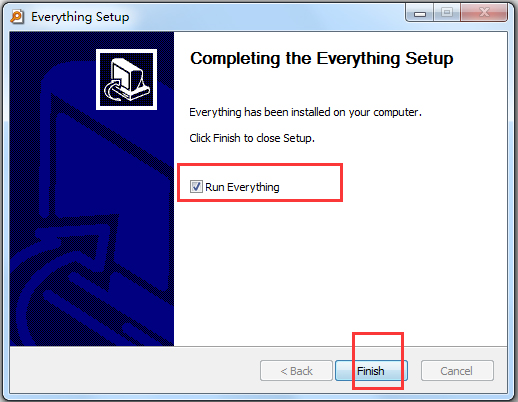Image resolution: width=518 pixels, height=402 pixels.
Task: Cancel the Everything Setup wizard
Action: [457, 370]
